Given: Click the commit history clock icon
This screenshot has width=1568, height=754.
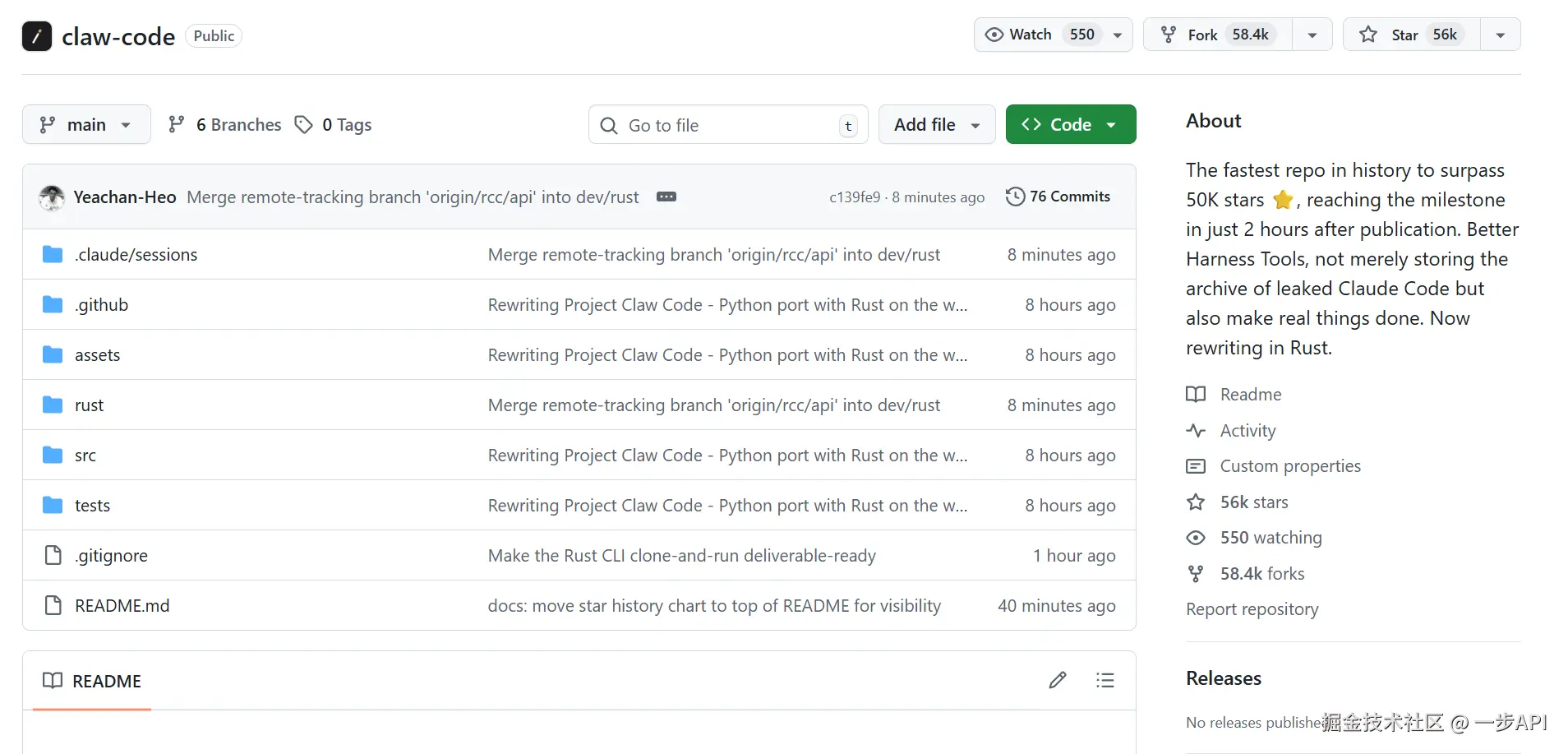Looking at the screenshot, I should pos(1016,197).
